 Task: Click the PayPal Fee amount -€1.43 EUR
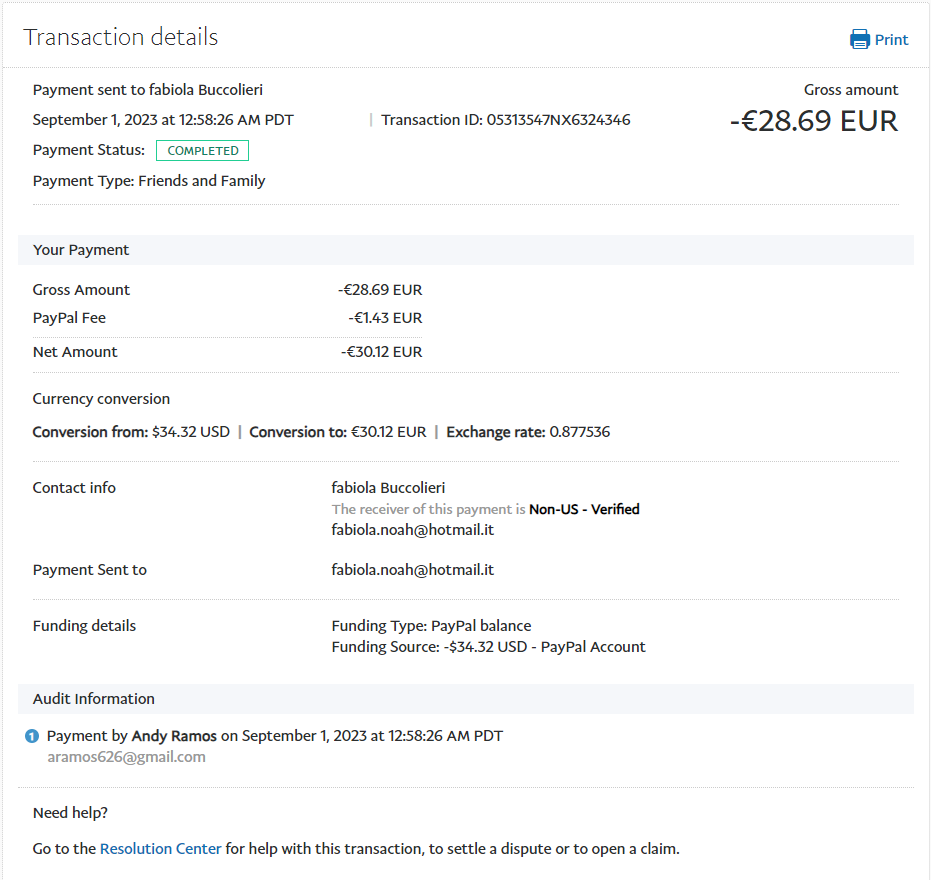(x=385, y=318)
